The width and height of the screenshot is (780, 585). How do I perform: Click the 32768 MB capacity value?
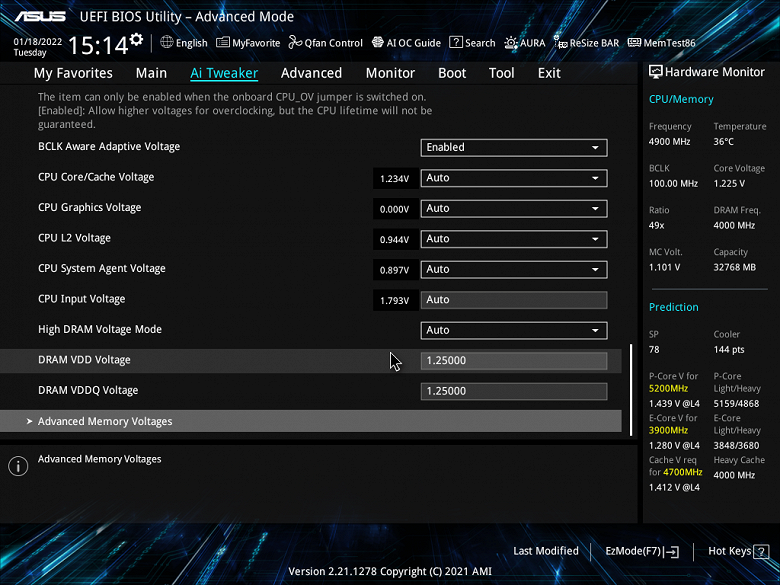point(735,267)
